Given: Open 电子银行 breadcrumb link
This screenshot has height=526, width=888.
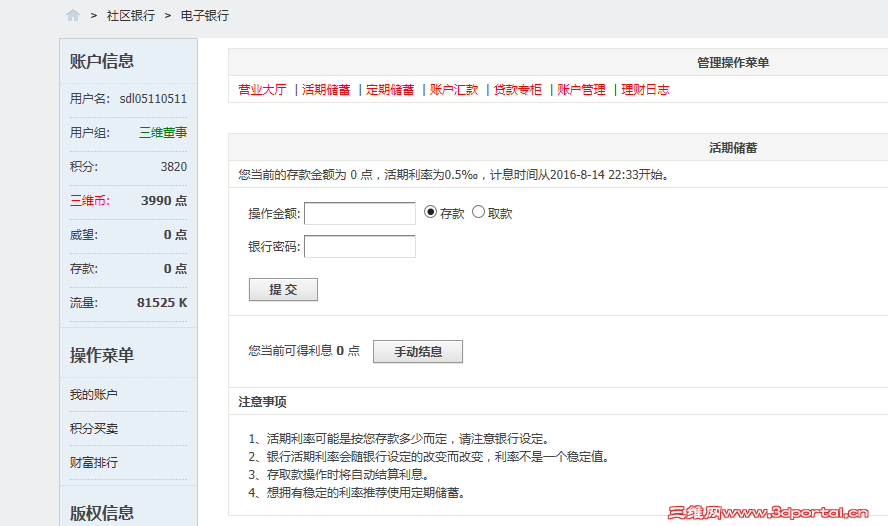Looking at the screenshot, I should point(205,16).
